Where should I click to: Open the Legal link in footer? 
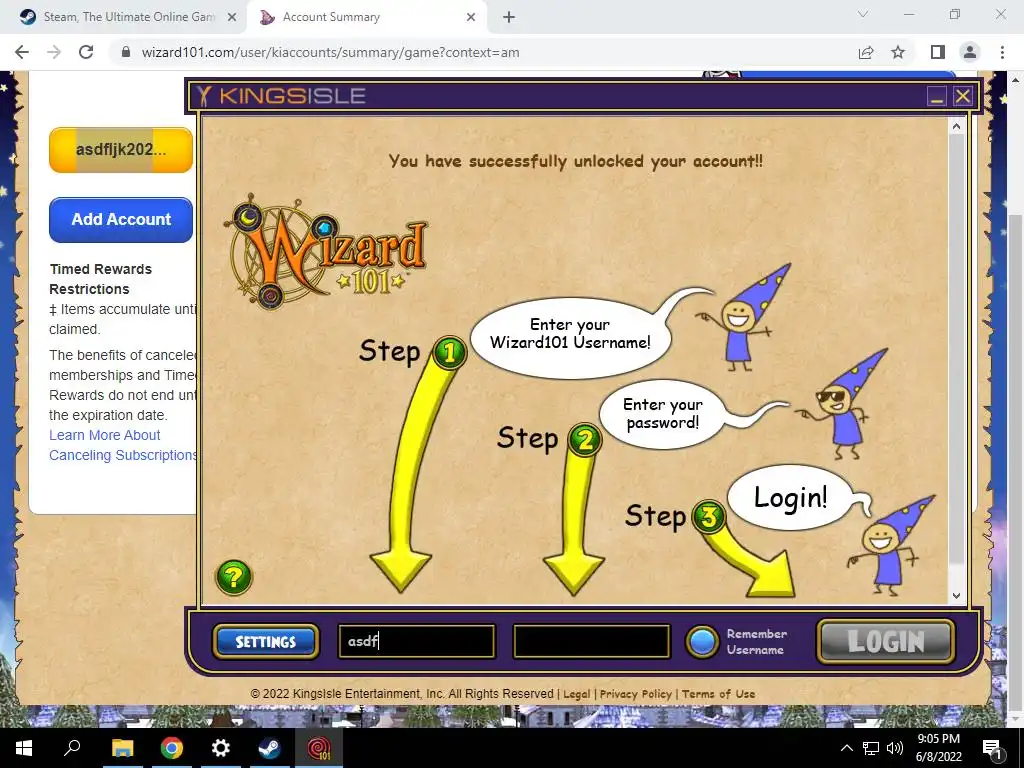click(577, 694)
